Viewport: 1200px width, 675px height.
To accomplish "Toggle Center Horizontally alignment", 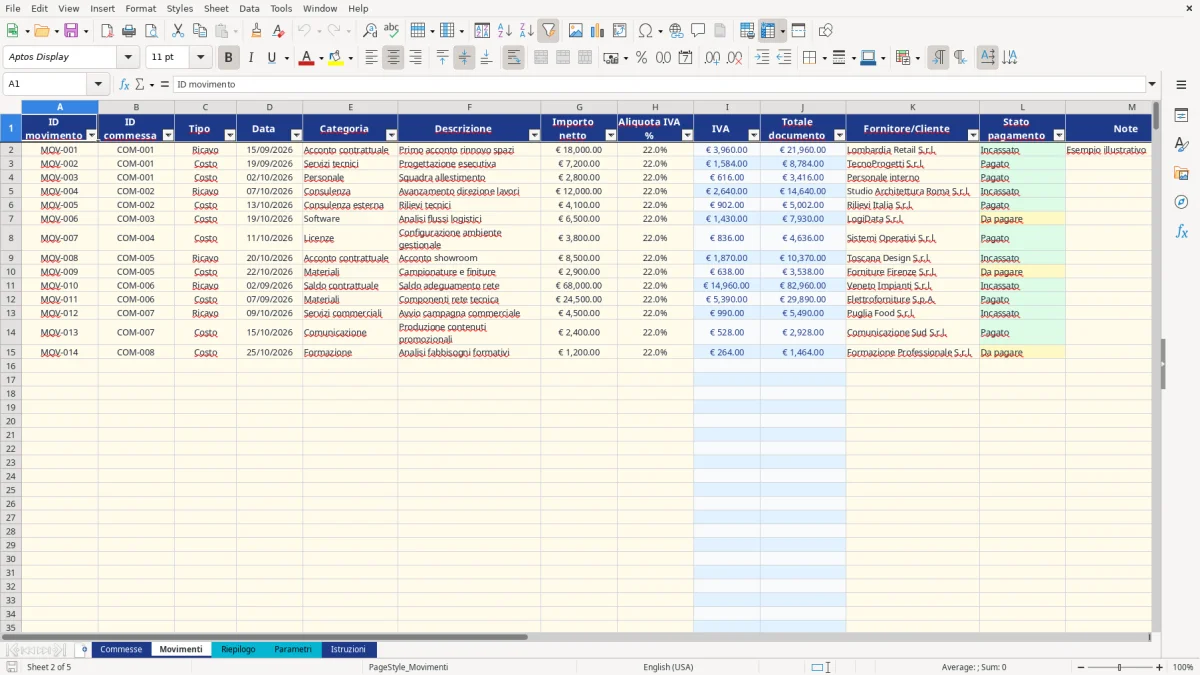I will 393,58.
